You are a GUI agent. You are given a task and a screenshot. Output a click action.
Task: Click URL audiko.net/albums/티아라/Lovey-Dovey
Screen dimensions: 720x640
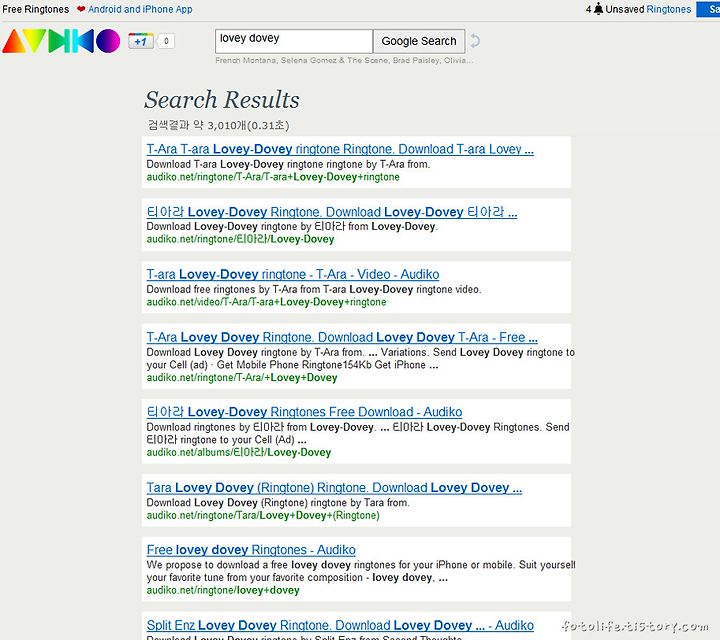click(x=238, y=453)
